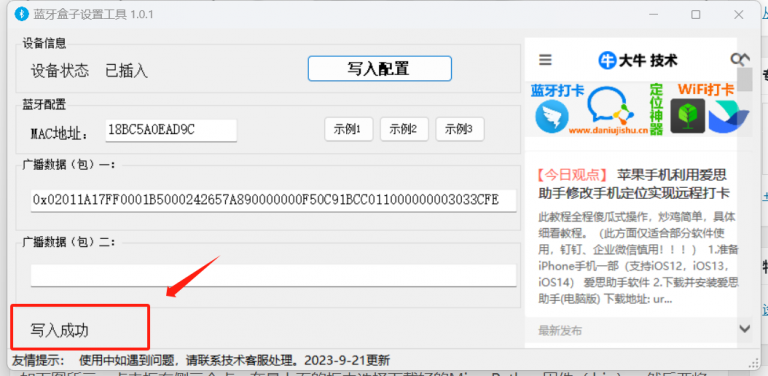This screenshot has height=376, width=768.
Task: Click the 大牛技术 site logo
Action: pos(638,60)
